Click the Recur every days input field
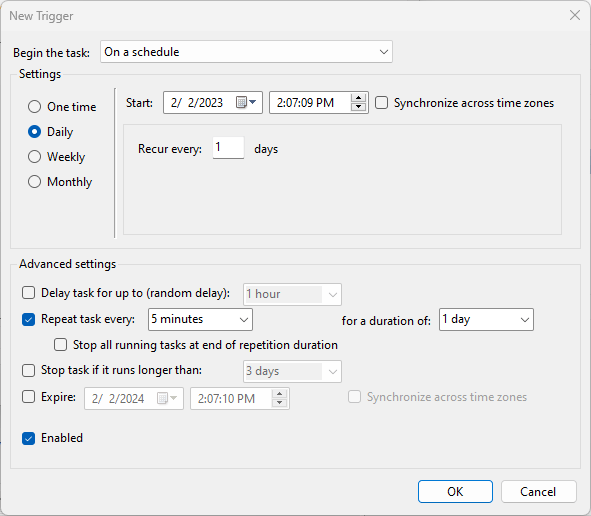591x516 pixels. (x=228, y=148)
